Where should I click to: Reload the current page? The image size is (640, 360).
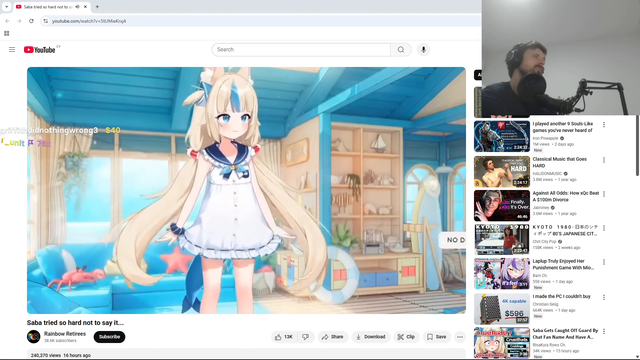point(31,21)
